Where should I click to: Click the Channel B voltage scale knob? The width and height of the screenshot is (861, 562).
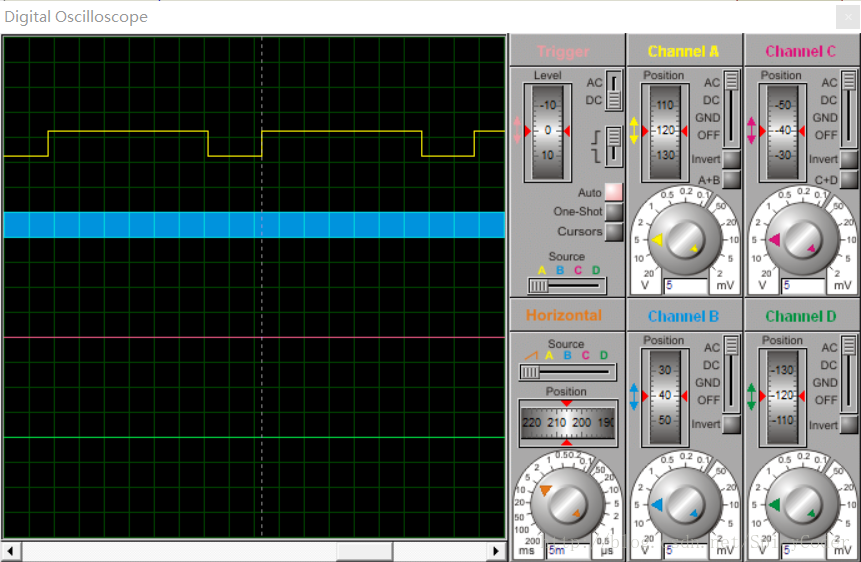click(684, 502)
